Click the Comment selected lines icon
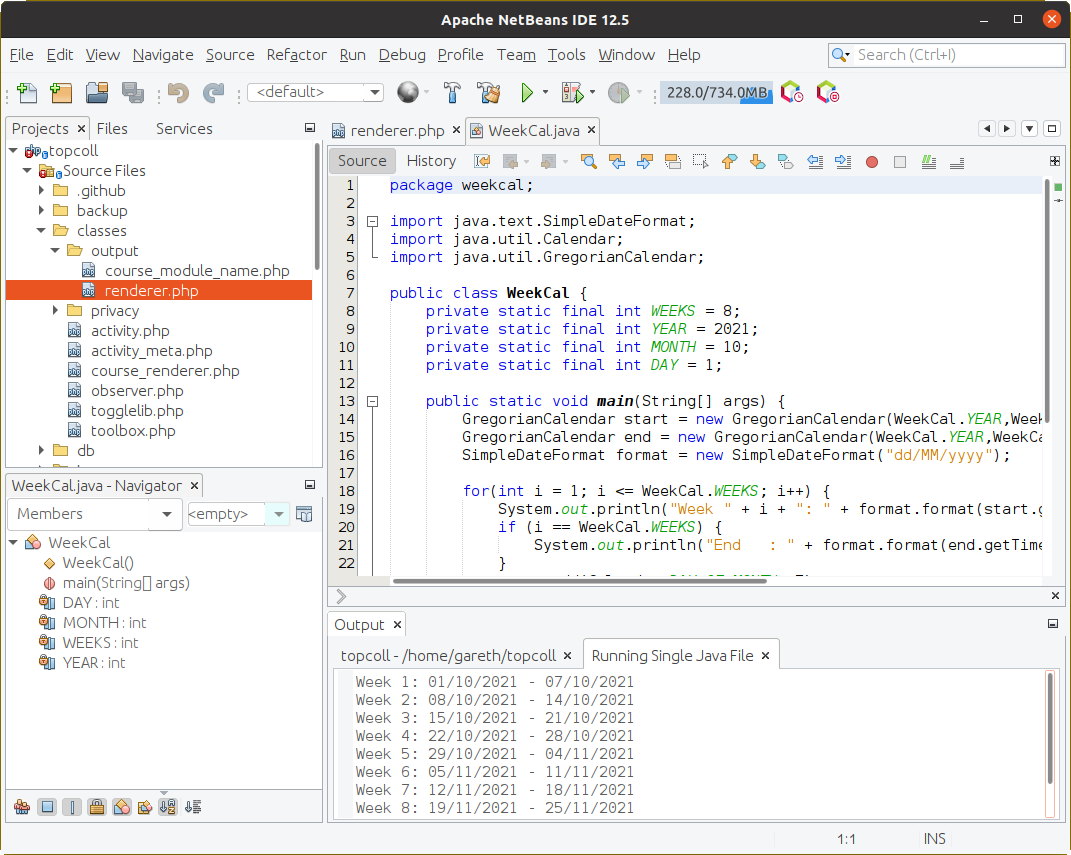Screen dimensions: 1071x855 (928, 161)
